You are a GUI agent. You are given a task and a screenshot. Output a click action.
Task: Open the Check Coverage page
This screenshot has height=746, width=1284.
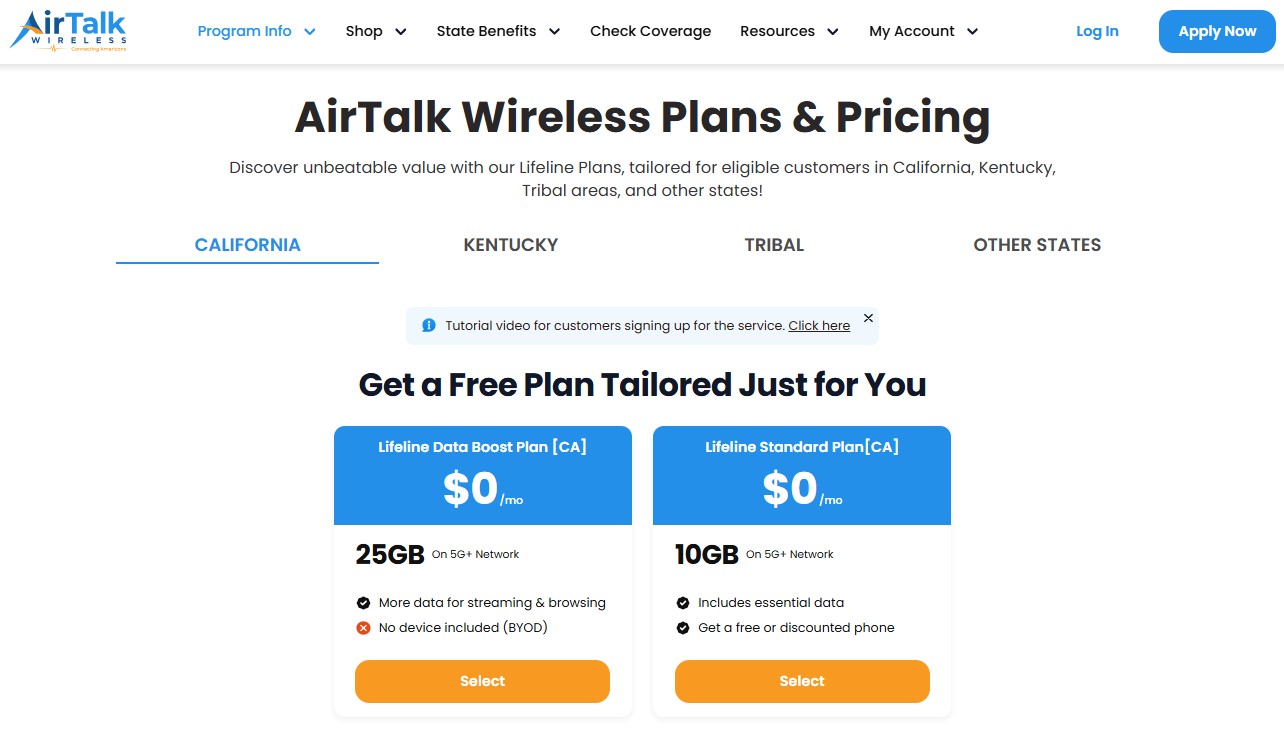(x=650, y=31)
